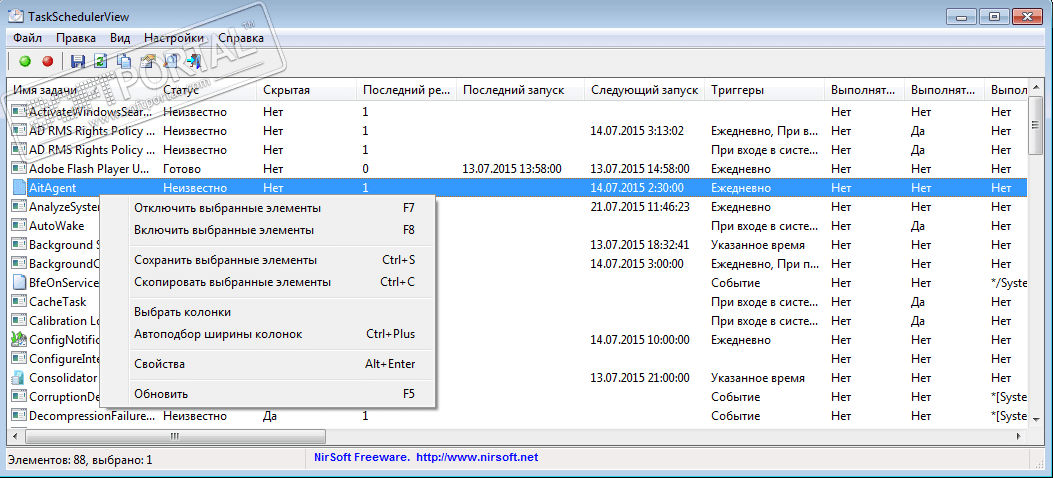1053x478 pixels.
Task: Click the horizontal scrollbar thumb
Action: click(175, 436)
